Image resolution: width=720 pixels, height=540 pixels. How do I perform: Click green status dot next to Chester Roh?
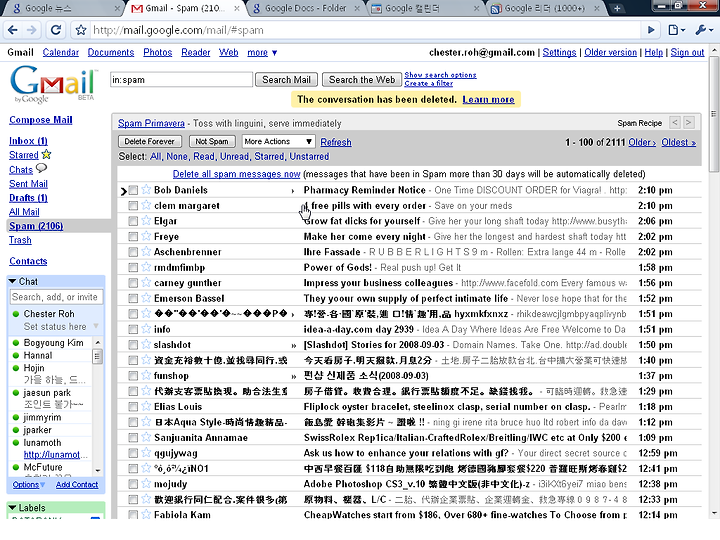pos(16,314)
